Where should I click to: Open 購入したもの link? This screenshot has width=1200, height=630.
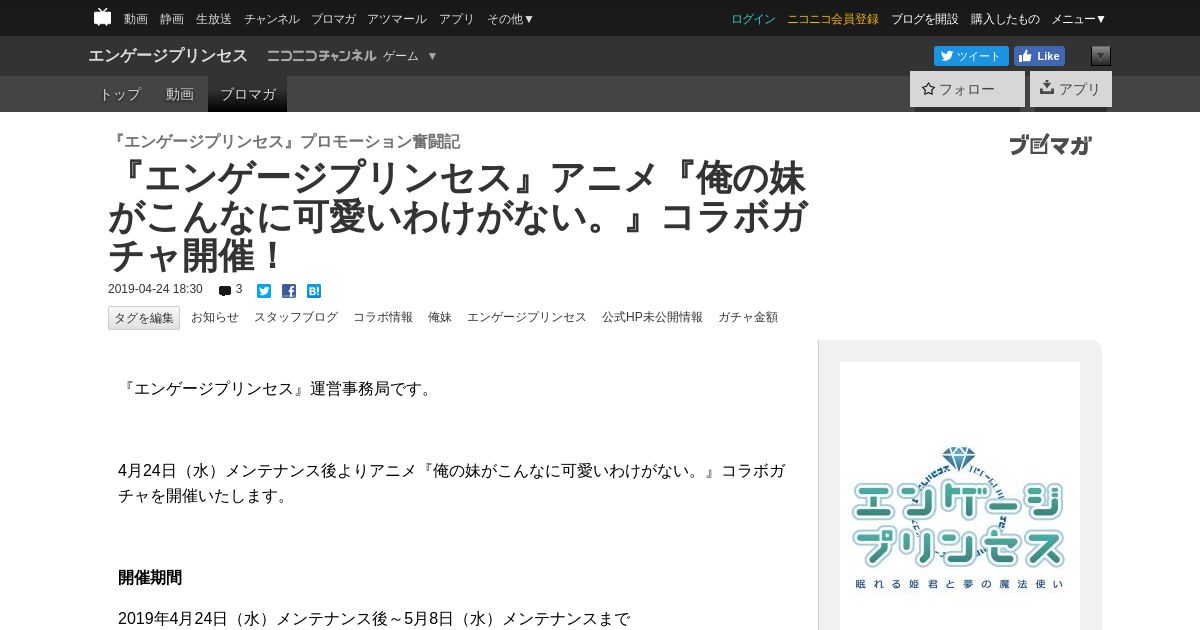[x=1005, y=19]
